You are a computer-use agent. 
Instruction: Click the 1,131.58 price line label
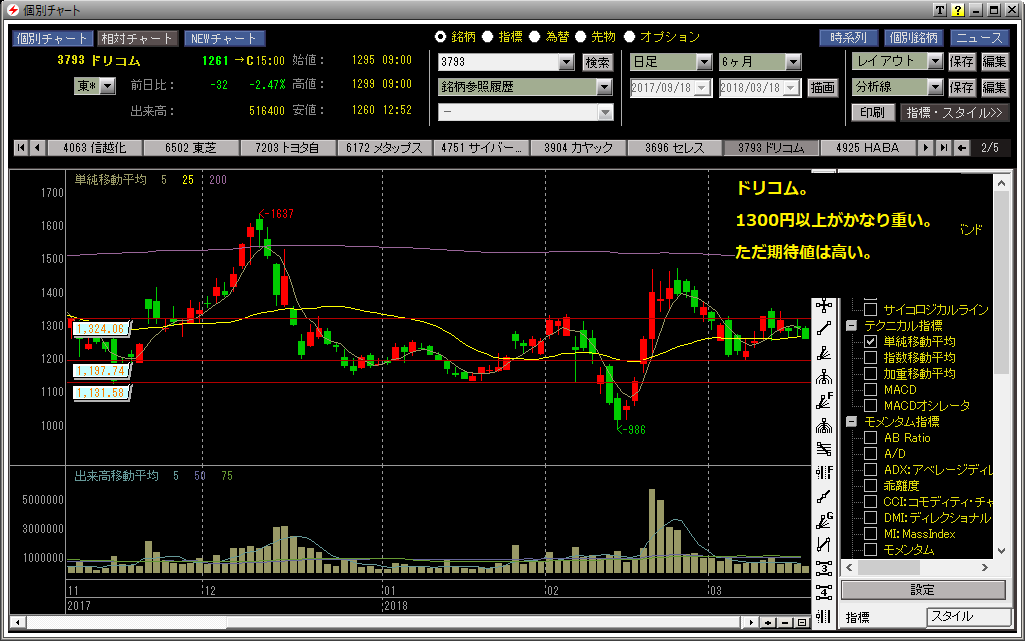pos(101,393)
